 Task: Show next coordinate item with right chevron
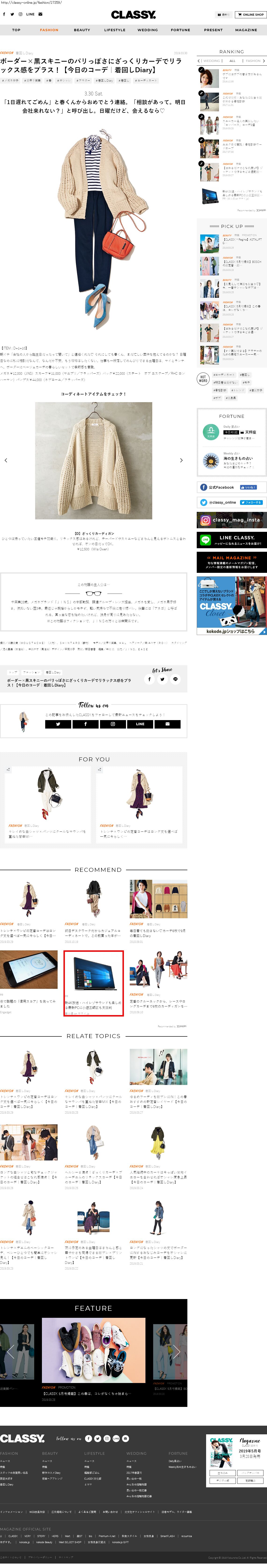pos(181,460)
